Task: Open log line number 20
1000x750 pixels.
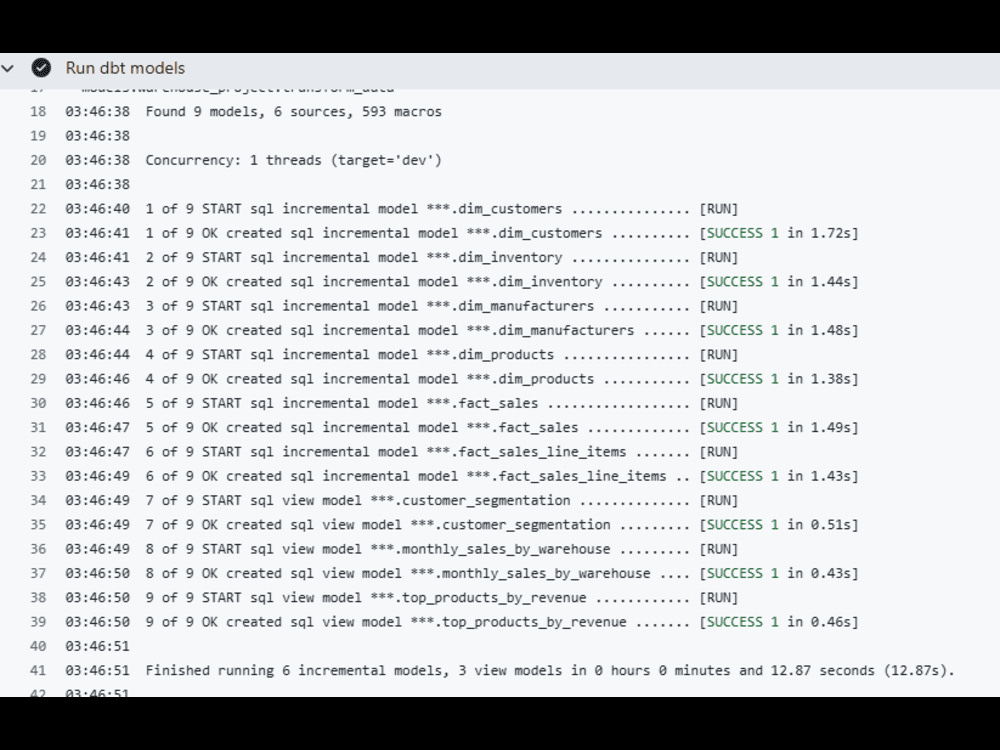Action: tap(38, 160)
